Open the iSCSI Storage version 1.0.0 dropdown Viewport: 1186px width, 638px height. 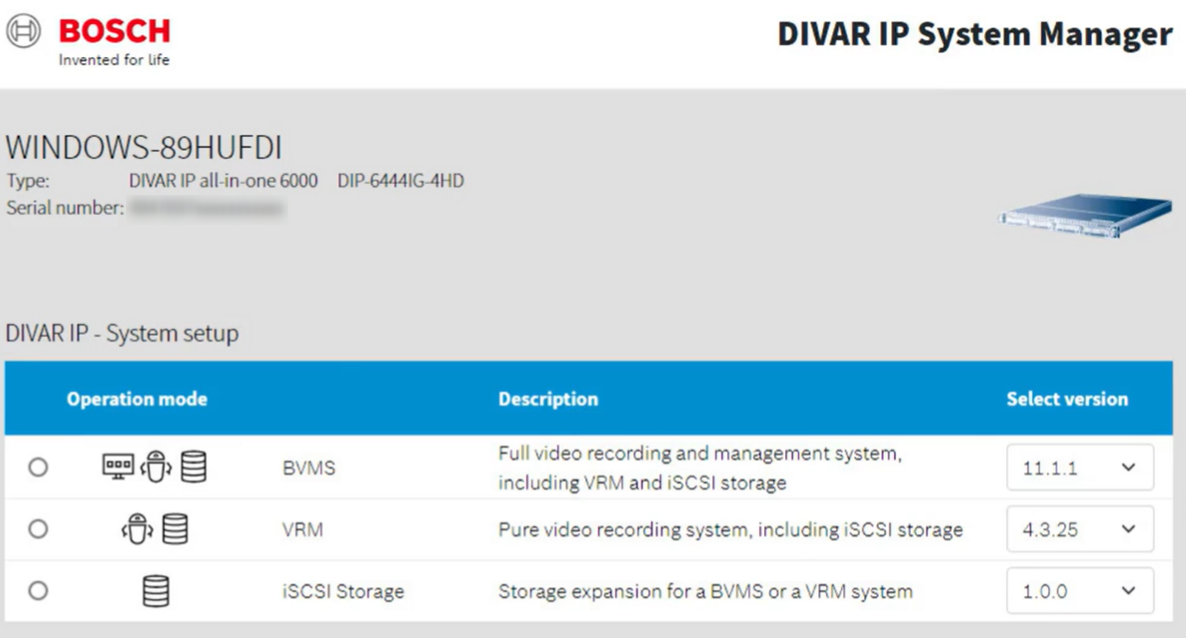tap(1079, 591)
